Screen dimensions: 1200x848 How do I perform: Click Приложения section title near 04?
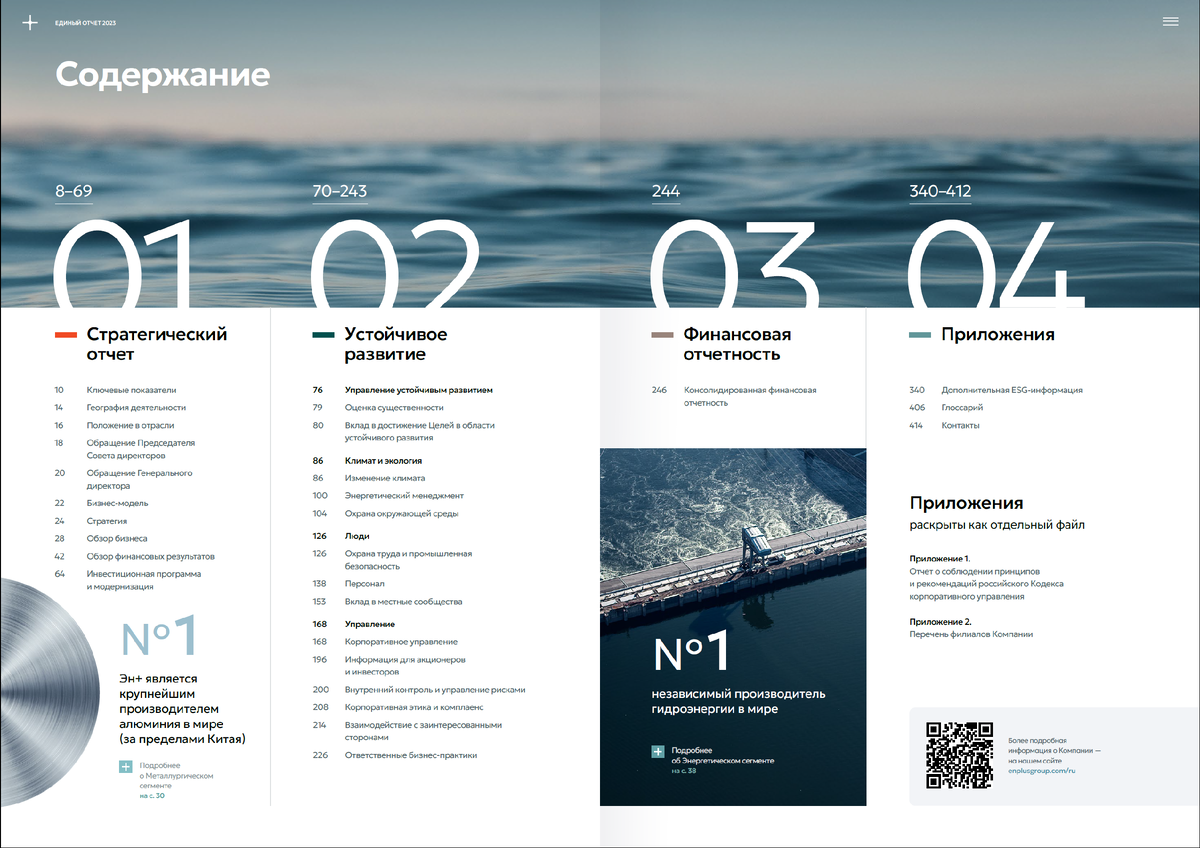click(x=998, y=335)
